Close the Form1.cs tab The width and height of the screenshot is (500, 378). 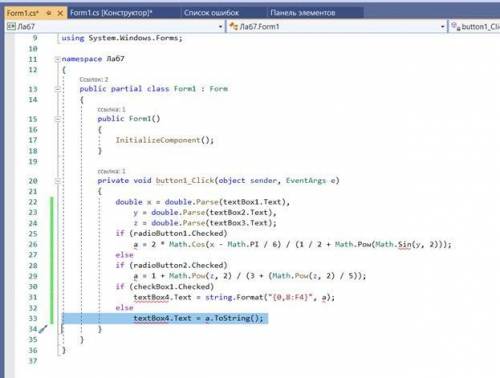(60, 13)
